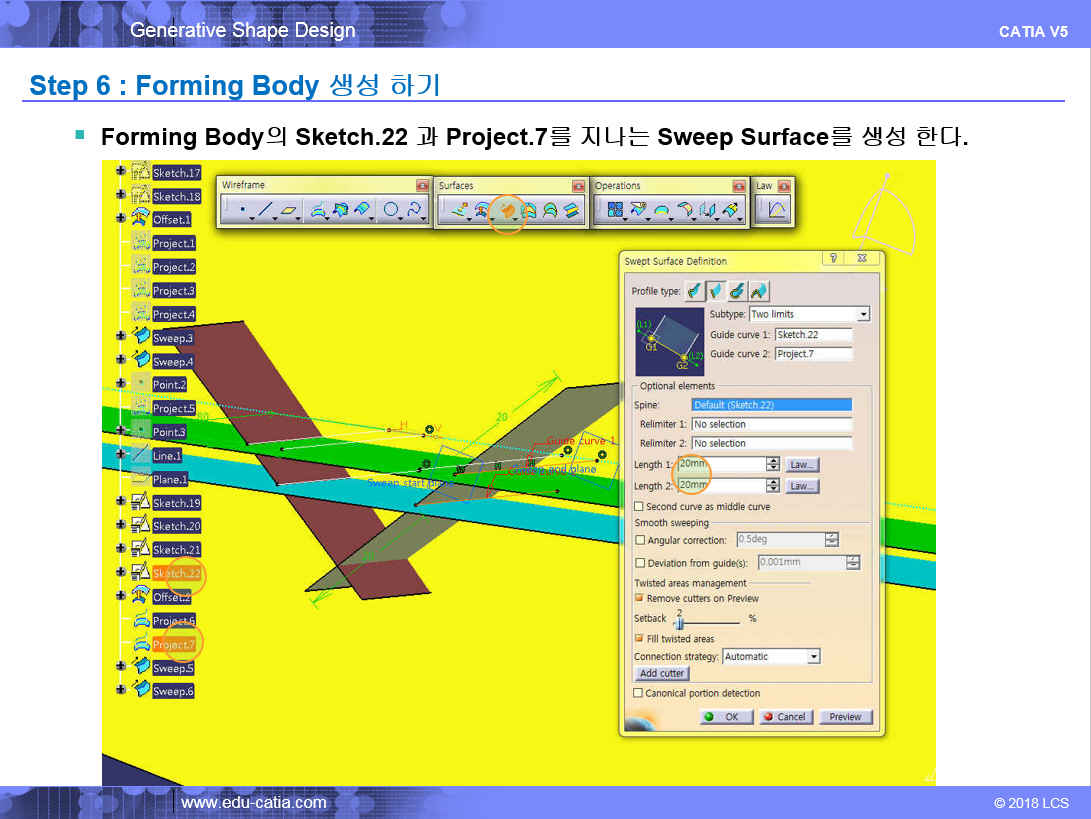Select Project.7 in the specification tree
Screen dimensions: 1091x819
point(174,645)
